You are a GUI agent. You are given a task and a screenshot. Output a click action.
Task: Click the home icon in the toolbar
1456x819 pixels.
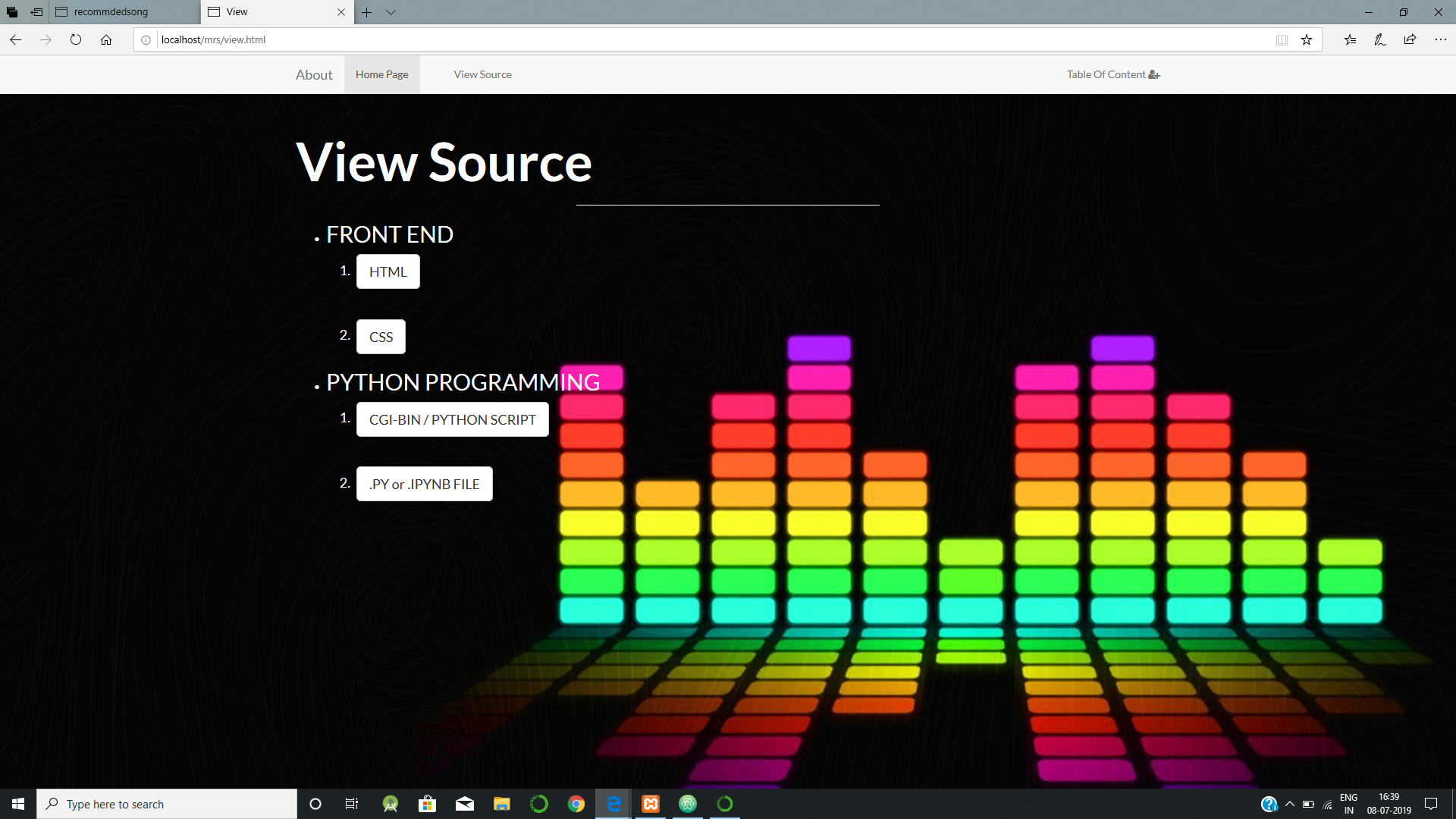click(106, 40)
